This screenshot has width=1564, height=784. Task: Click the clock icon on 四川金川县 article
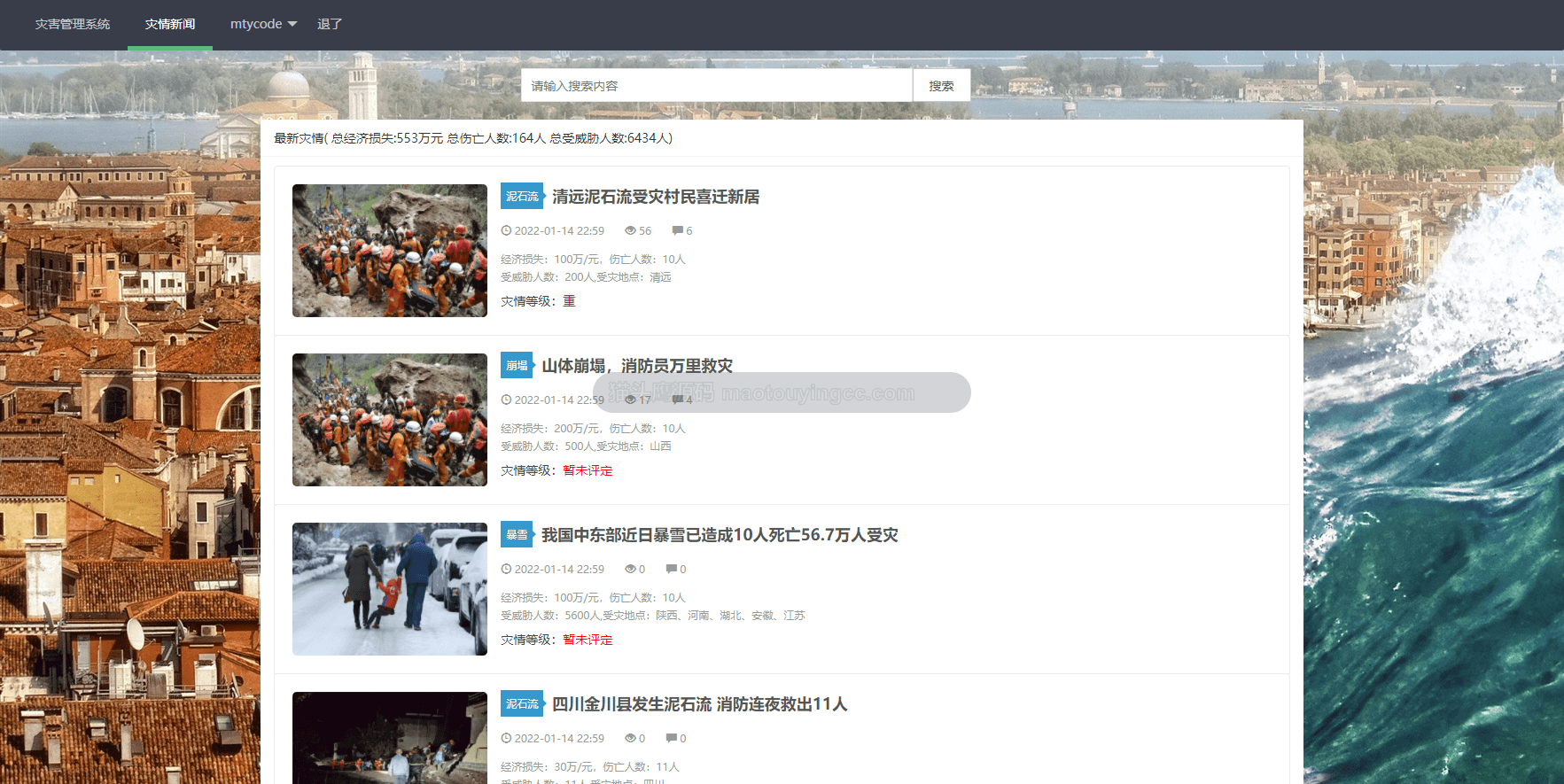point(506,738)
